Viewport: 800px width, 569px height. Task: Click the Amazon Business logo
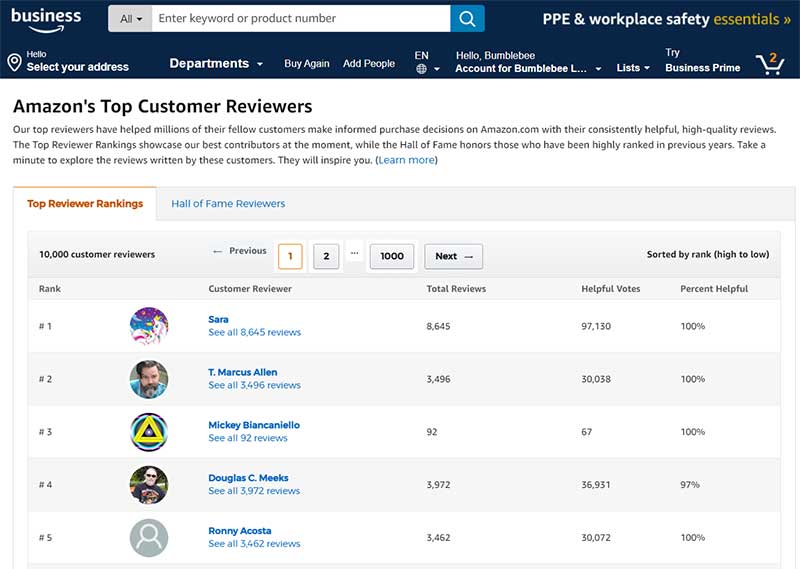pyautogui.click(x=46, y=20)
